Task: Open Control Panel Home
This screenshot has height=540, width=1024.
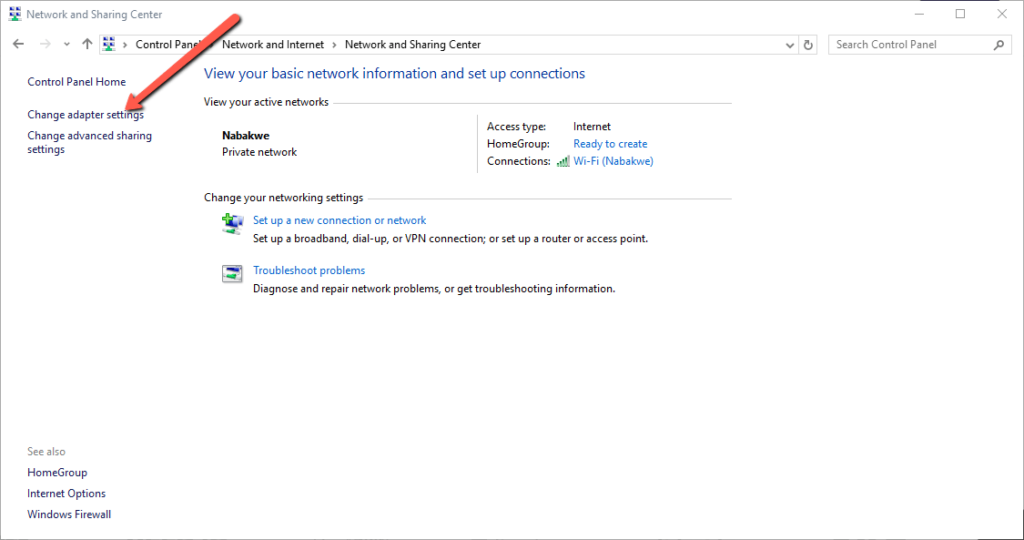Action: click(x=76, y=82)
